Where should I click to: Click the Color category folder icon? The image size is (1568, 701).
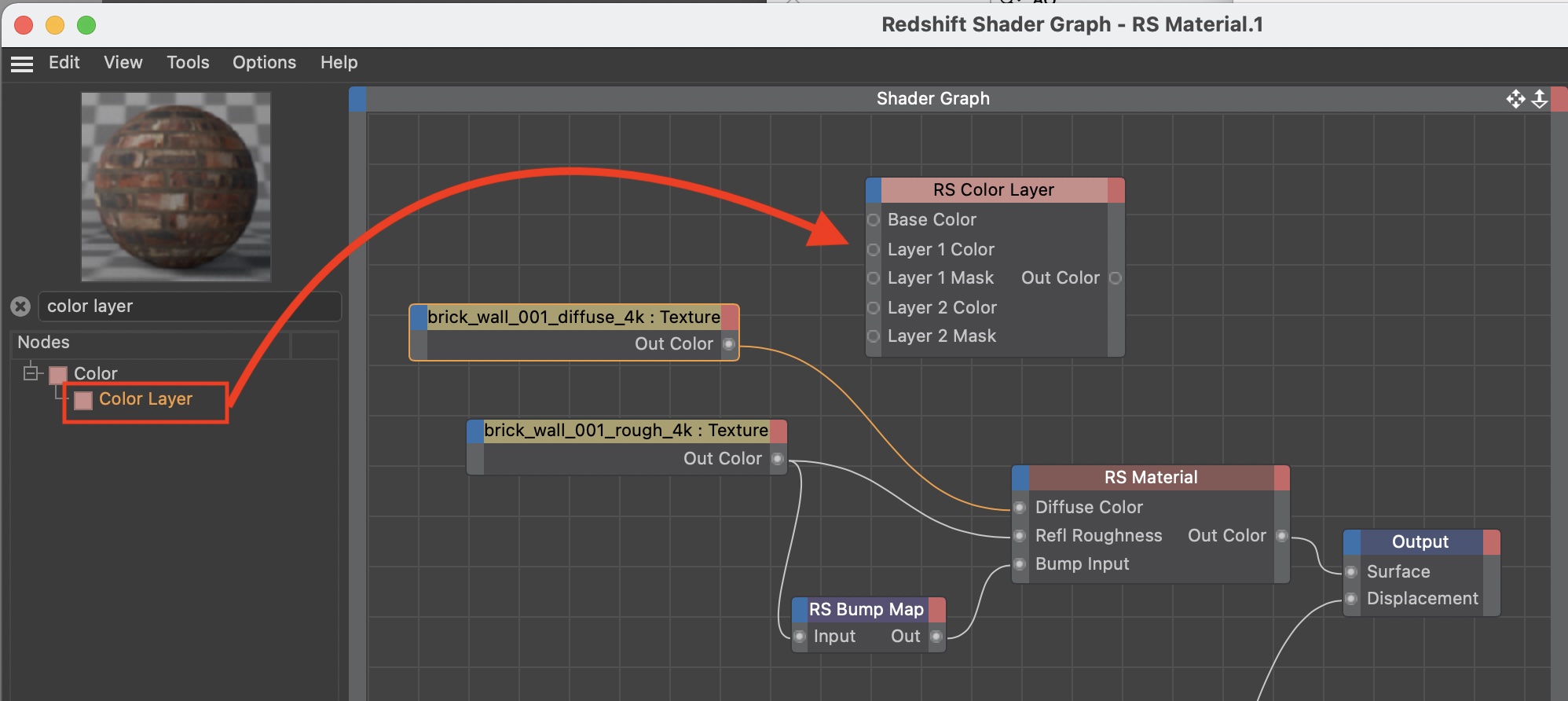[58, 375]
